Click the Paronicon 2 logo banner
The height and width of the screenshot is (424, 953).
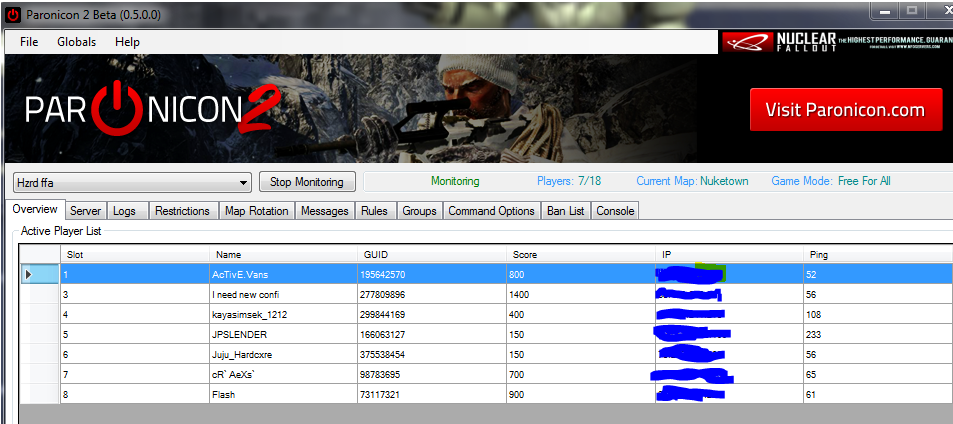(x=152, y=109)
